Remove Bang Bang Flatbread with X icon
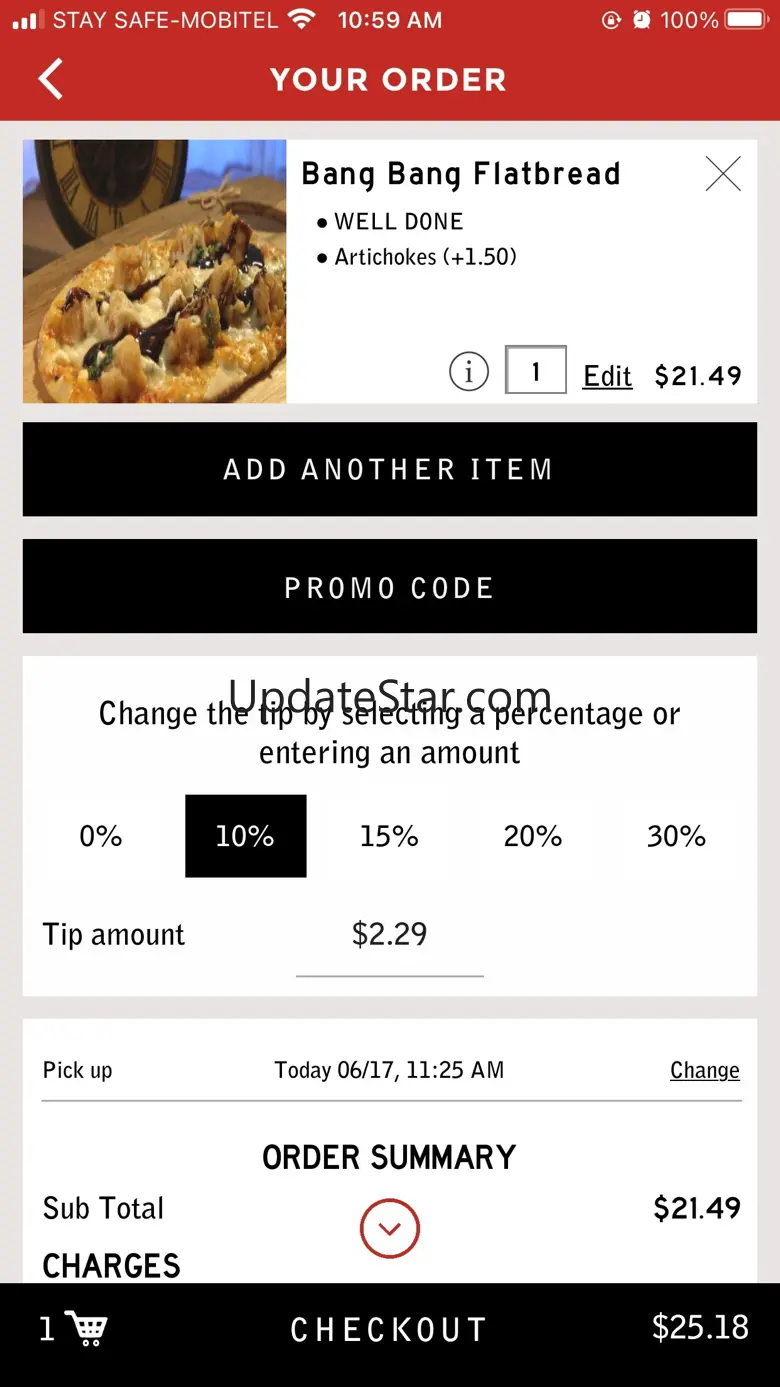 point(722,174)
